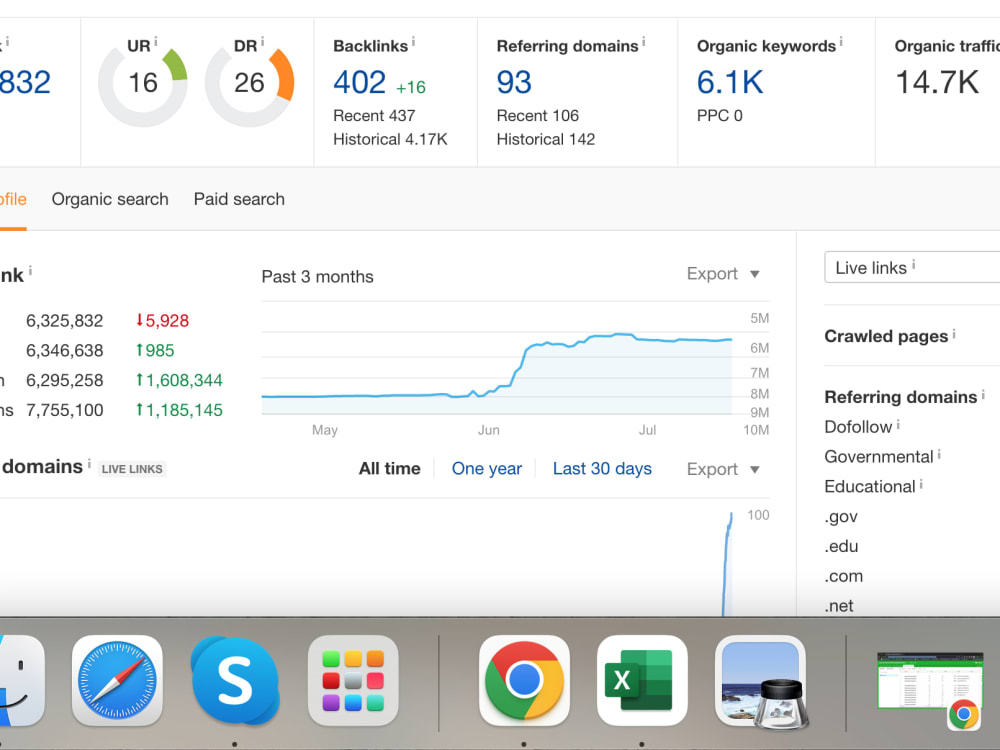Image resolution: width=1000 pixels, height=750 pixels.
Task: Click info icon next to Crawled pages
Action: click(954, 333)
